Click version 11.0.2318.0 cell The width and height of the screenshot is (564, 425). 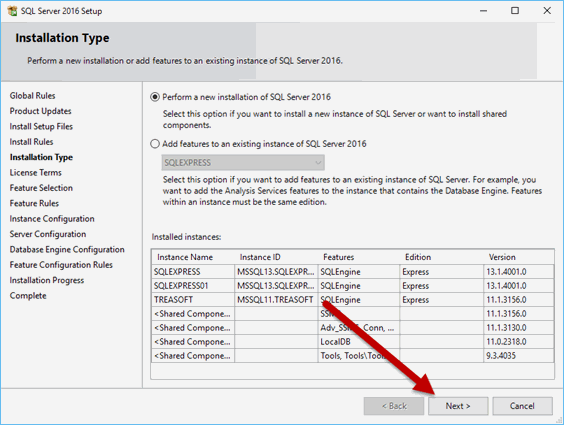point(519,342)
